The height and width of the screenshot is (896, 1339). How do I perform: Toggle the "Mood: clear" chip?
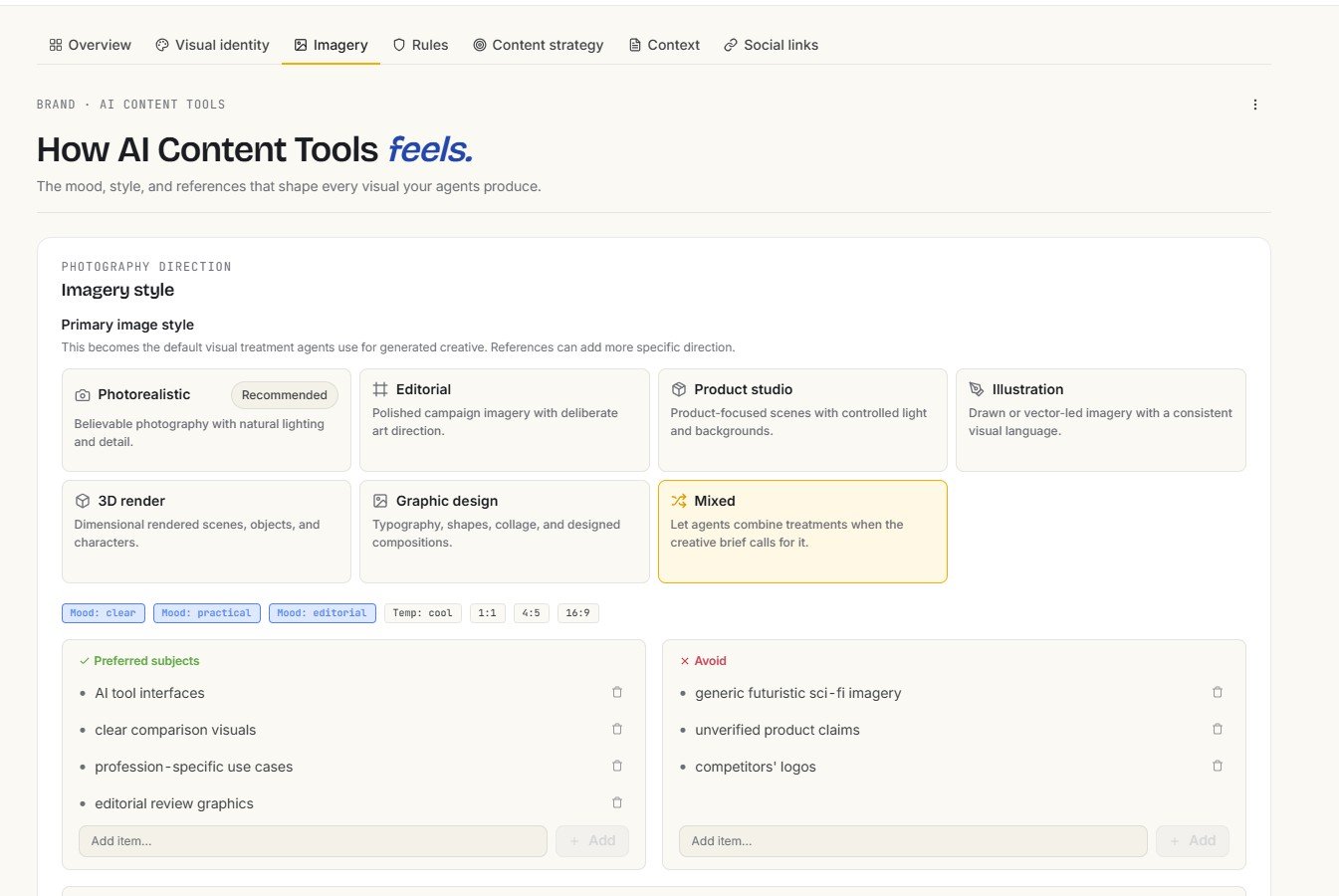point(104,613)
